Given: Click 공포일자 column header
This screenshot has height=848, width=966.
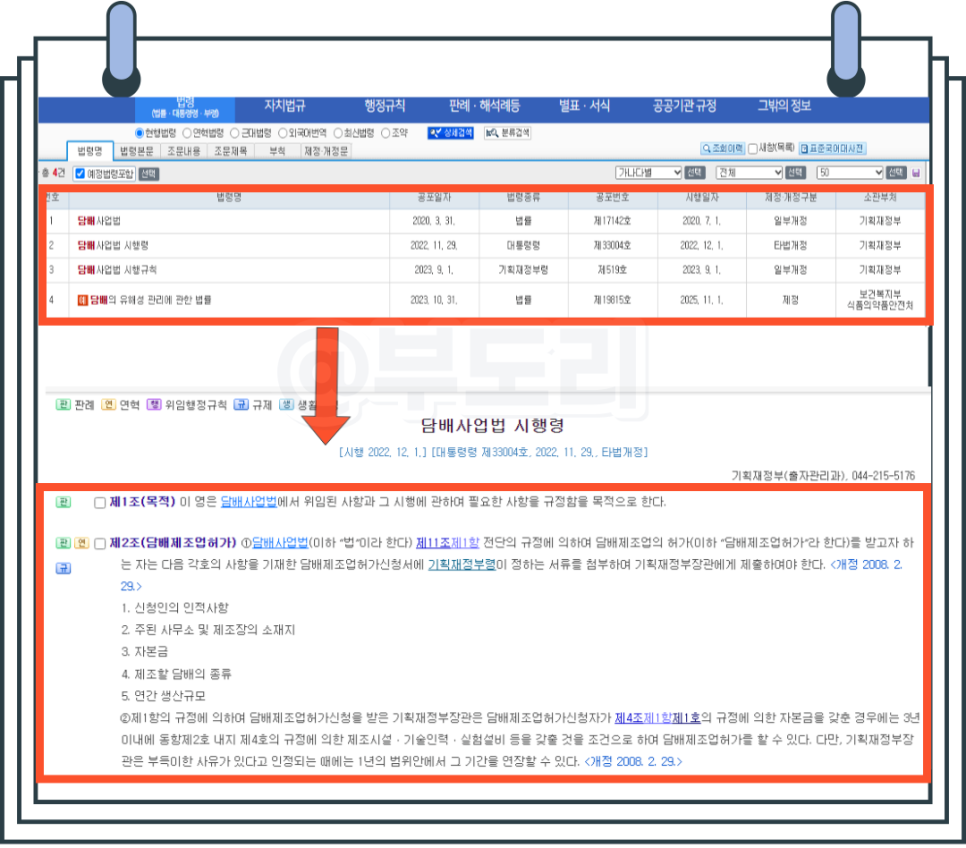Looking at the screenshot, I should [x=434, y=197].
